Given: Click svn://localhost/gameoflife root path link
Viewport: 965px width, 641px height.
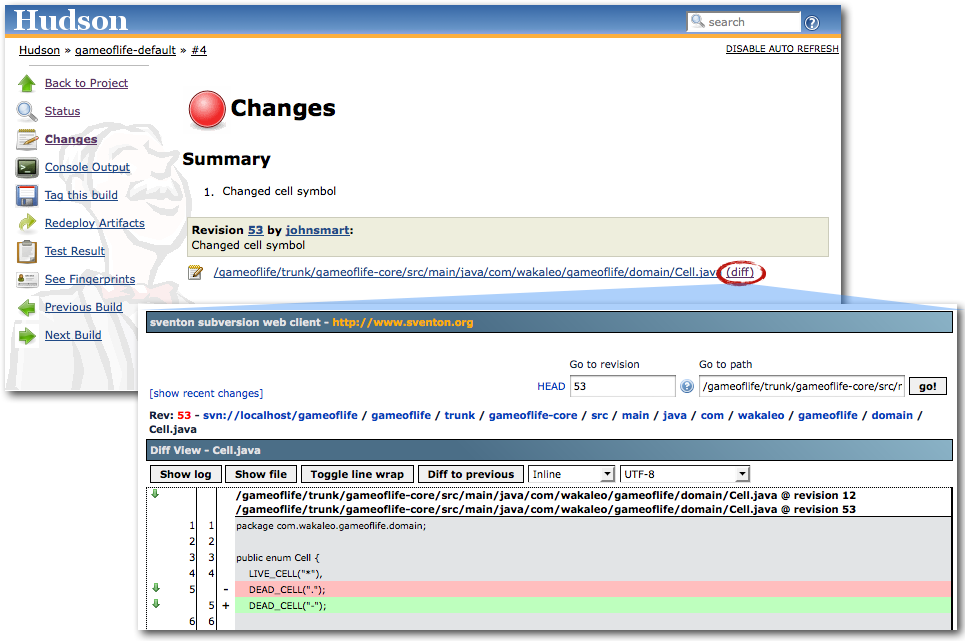Looking at the screenshot, I should click(280, 415).
